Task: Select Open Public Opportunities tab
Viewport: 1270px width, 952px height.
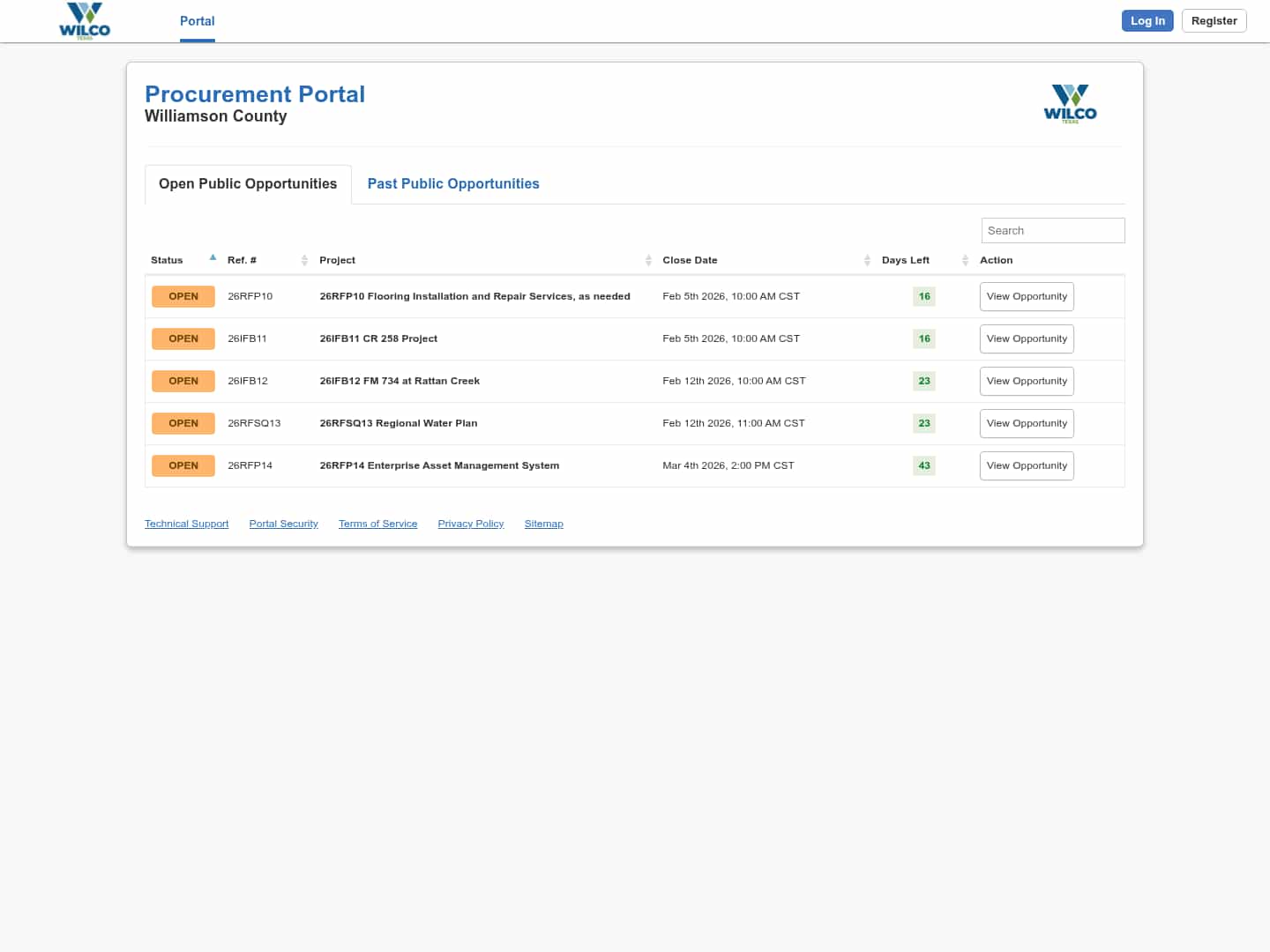Action: (x=248, y=184)
